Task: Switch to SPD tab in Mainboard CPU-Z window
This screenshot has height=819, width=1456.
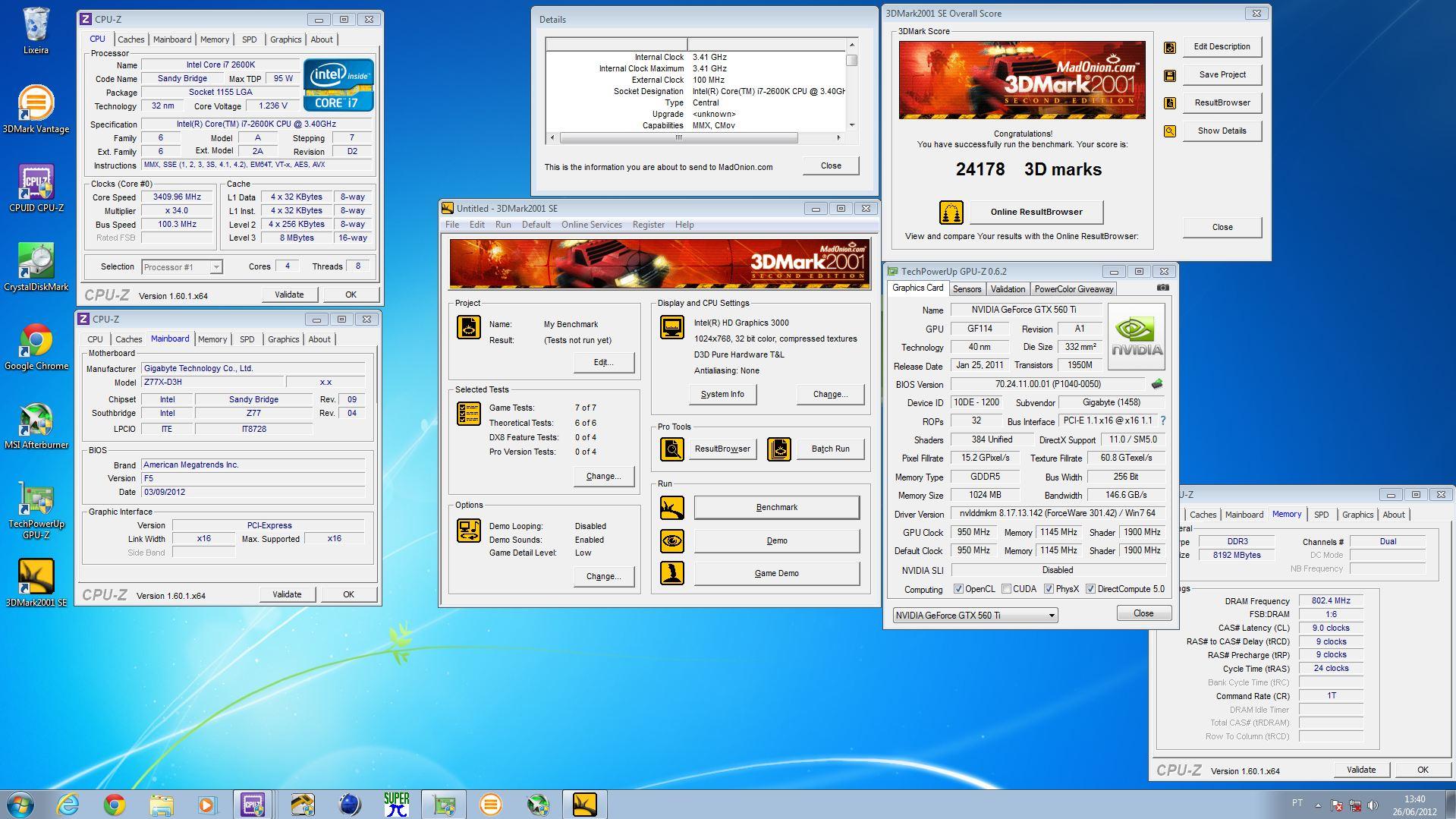Action: [x=247, y=339]
